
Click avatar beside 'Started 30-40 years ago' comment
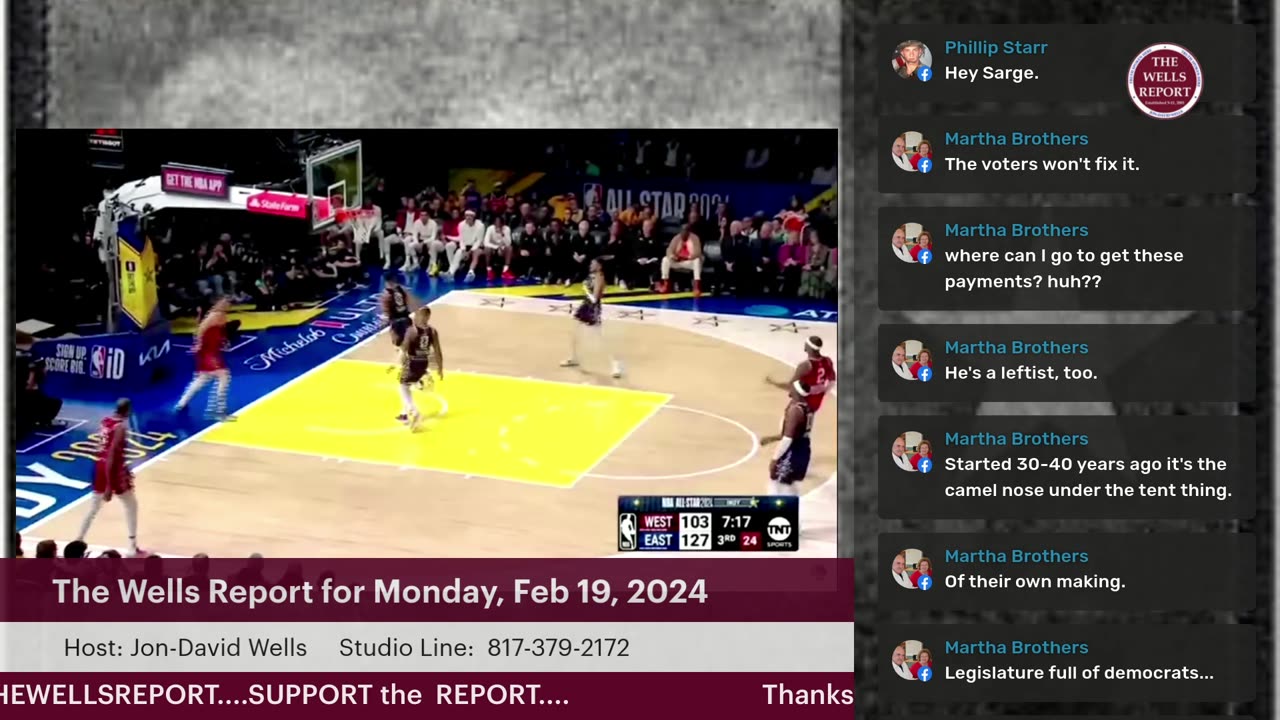click(912, 451)
